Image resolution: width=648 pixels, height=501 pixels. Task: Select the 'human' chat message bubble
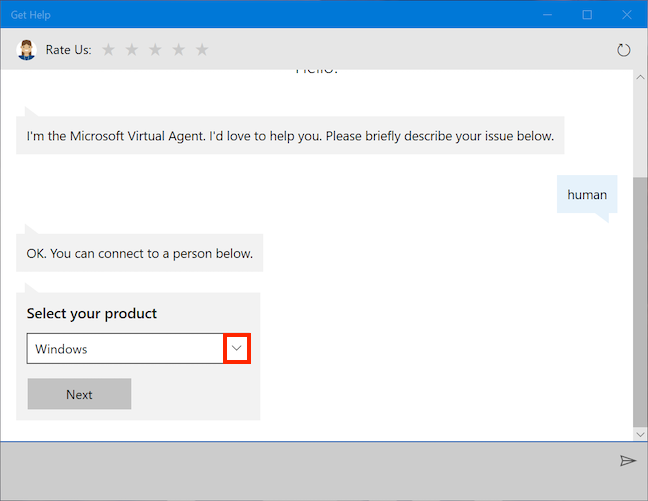point(586,195)
